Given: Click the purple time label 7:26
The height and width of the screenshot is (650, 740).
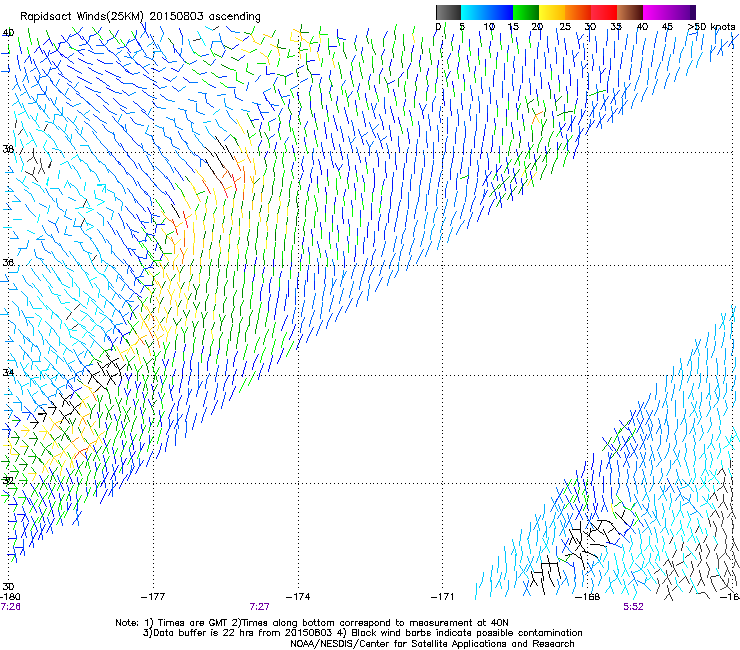Looking at the screenshot, I should pyautogui.click(x=10, y=607).
